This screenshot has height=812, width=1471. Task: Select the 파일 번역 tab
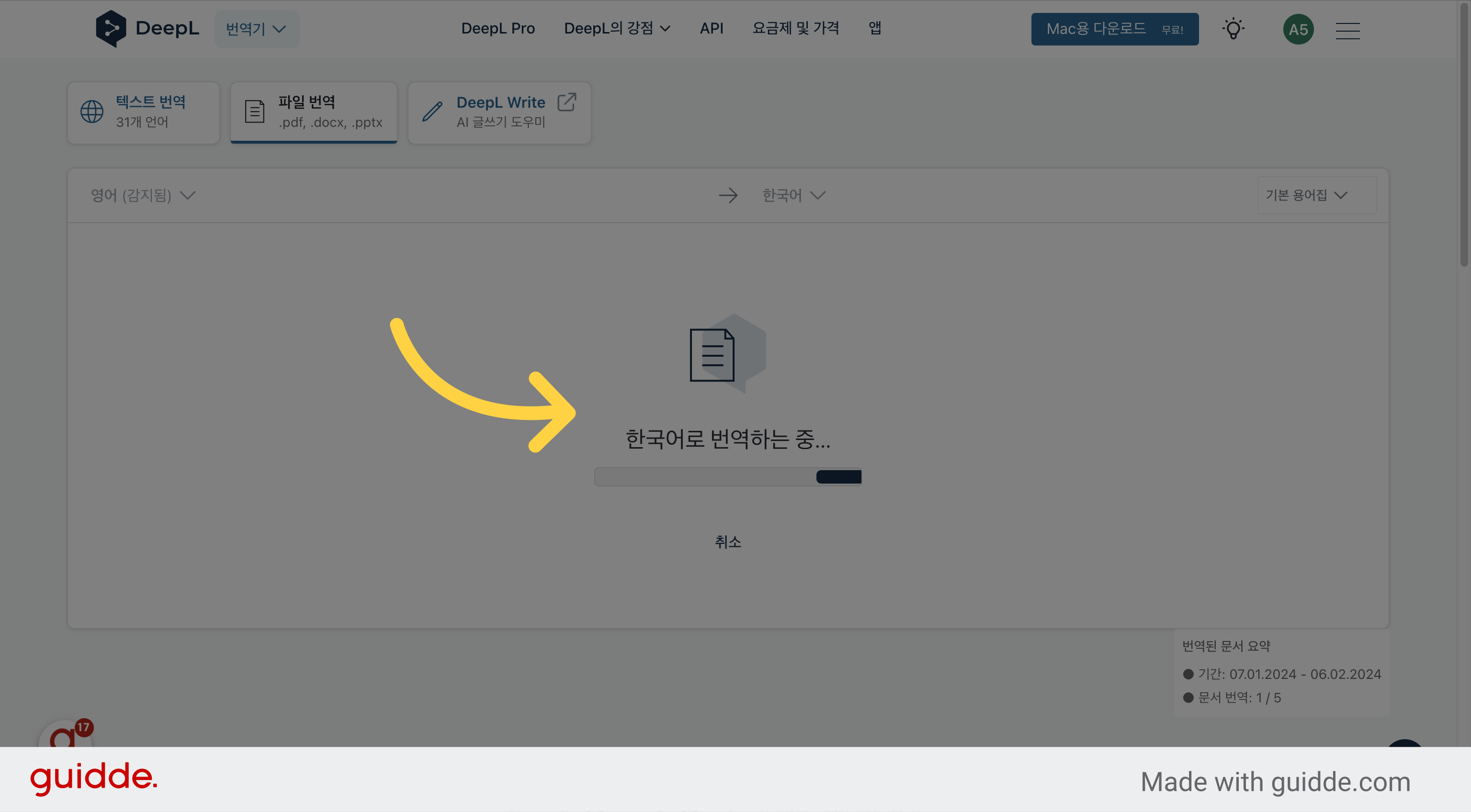click(x=314, y=113)
